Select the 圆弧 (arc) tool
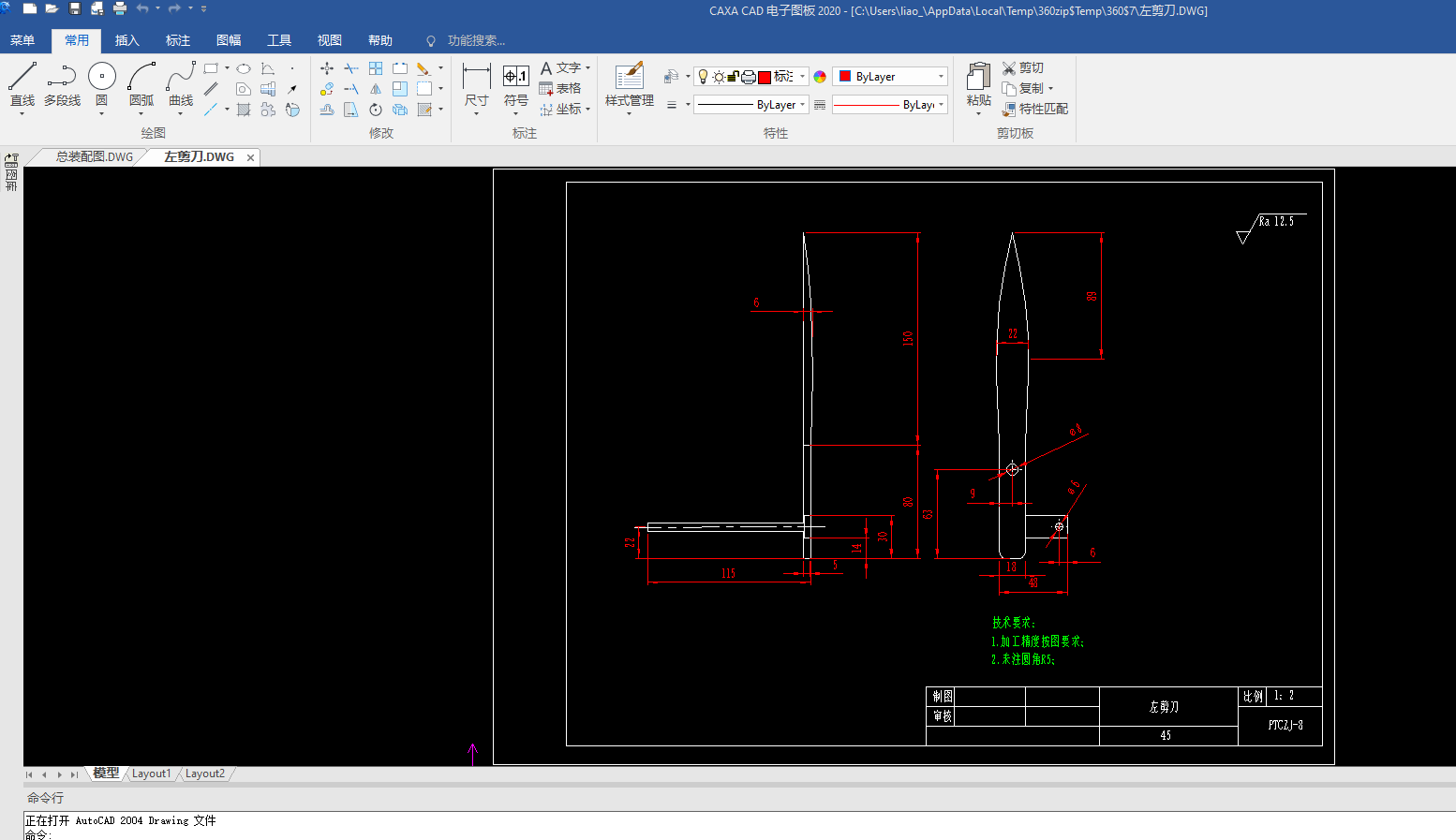Image resolution: width=1456 pixels, height=840 pixels. click(141, 84)
